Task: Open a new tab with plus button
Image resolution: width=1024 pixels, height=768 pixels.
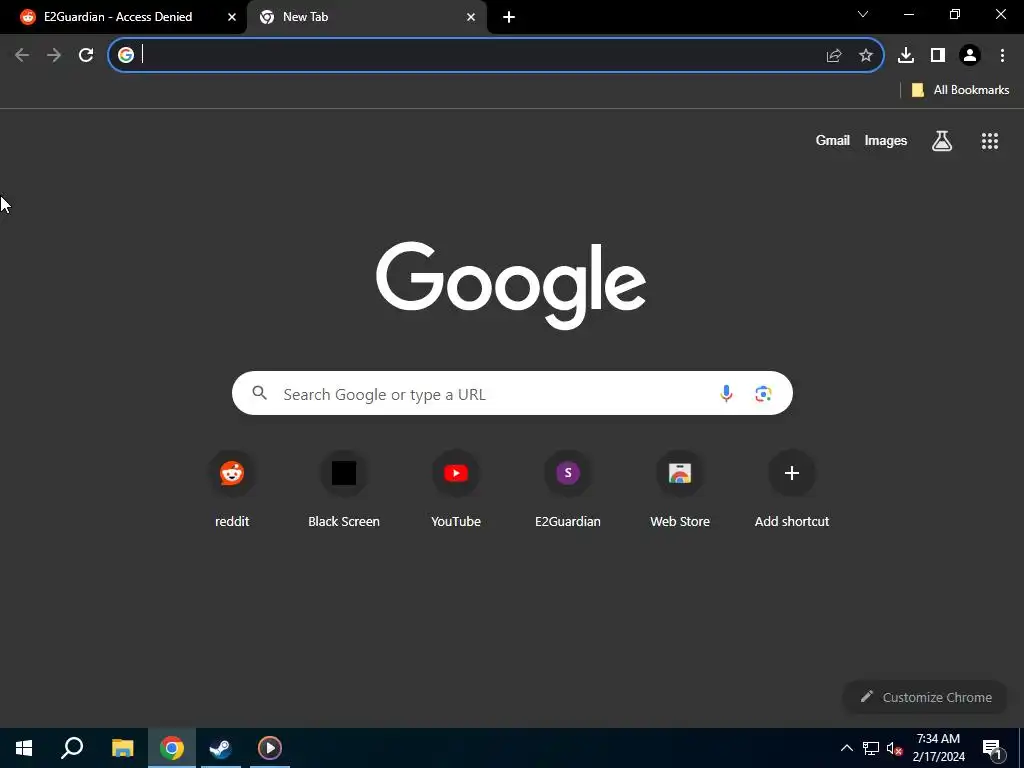Action: [509, 17]
